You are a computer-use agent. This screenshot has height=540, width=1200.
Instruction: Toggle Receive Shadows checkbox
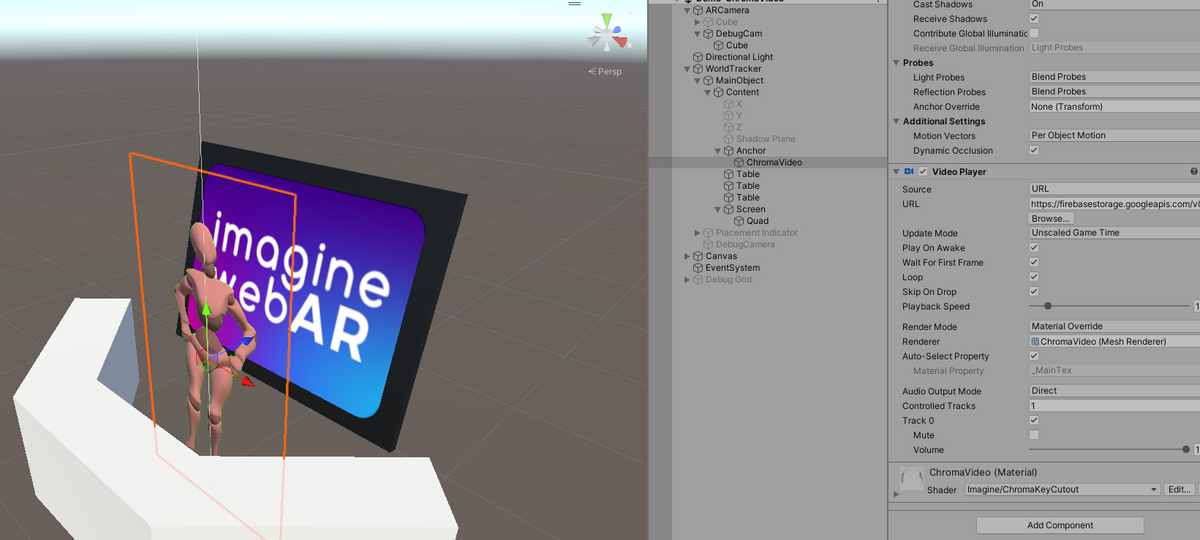1034,19
